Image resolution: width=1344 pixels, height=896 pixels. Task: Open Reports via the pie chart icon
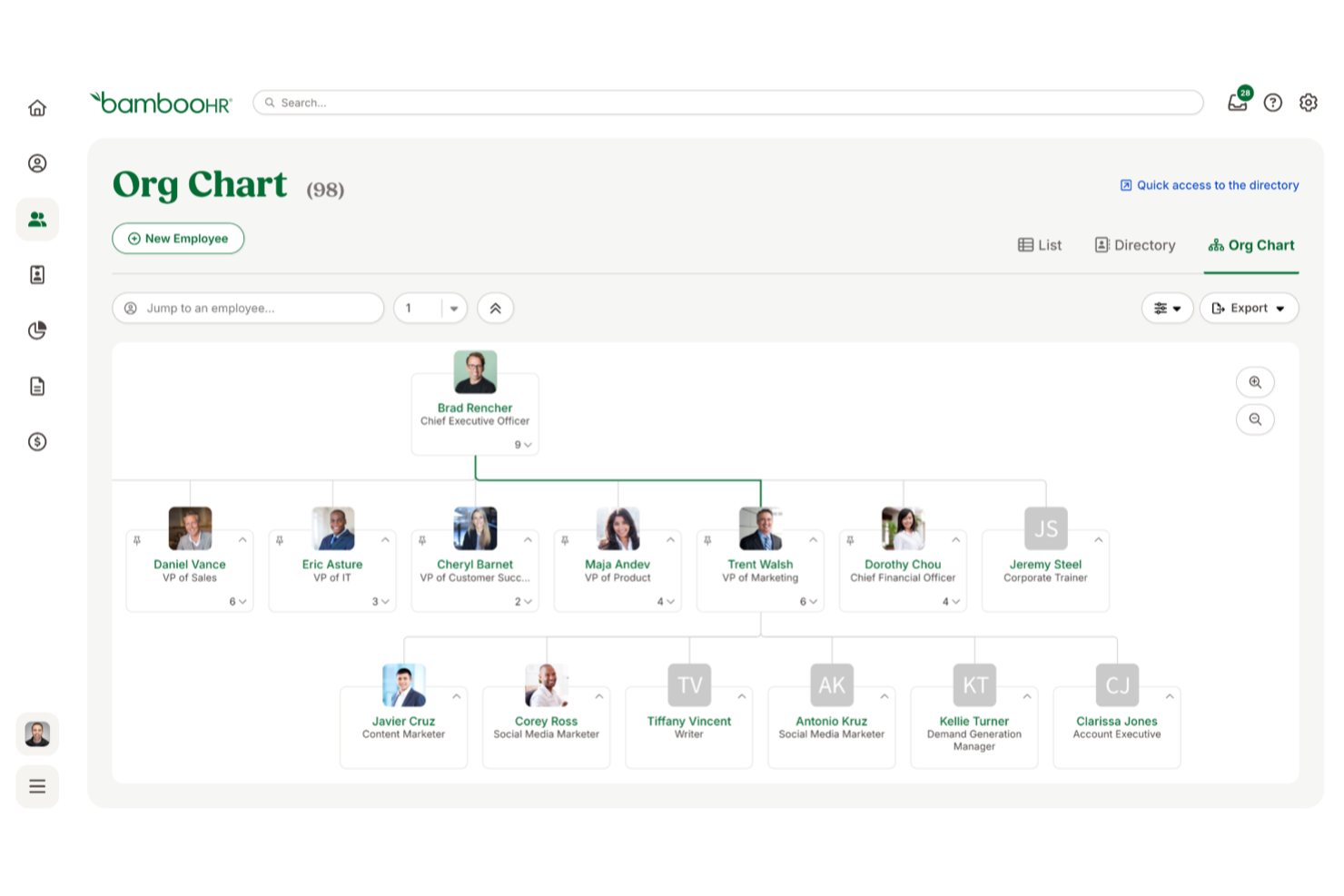pos(37,330)
